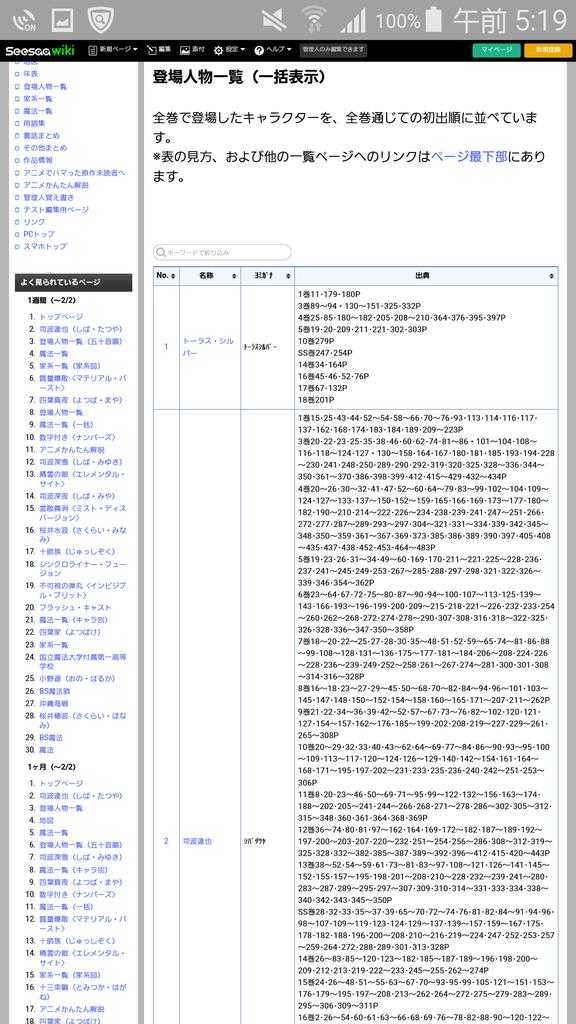
Task: Open テスト編集用ページ in the sidebar
Action: coord(56,210)
